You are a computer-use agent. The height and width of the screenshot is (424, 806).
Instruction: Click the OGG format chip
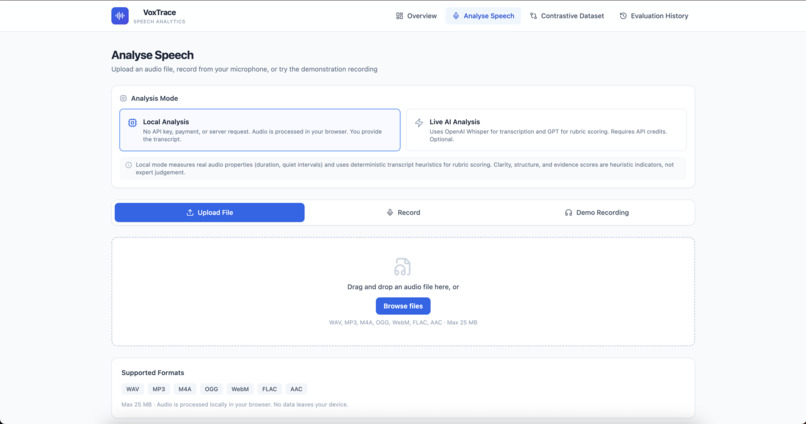click(x=211, y=389)
